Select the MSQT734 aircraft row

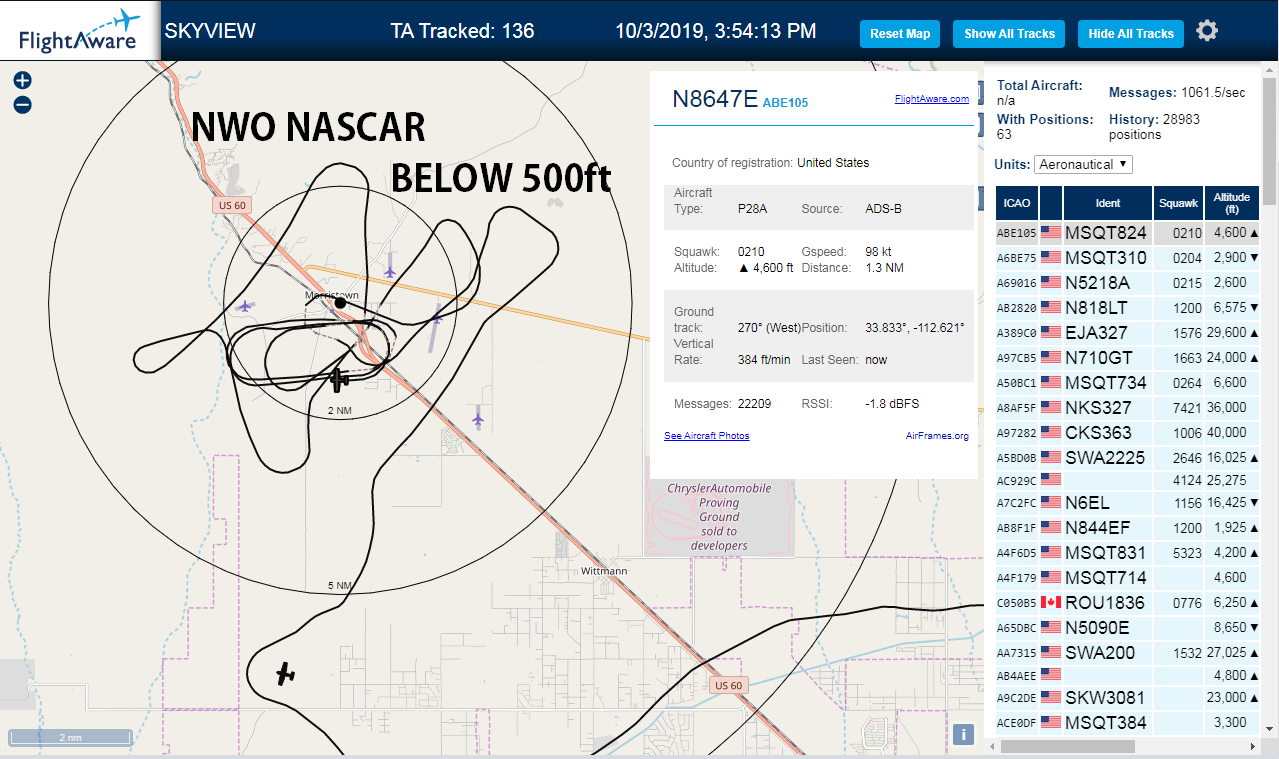pyautogui.click(x=1128, y=383)
